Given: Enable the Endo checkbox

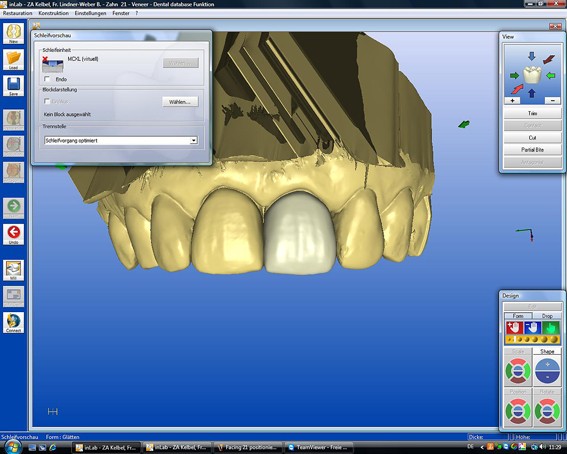Looking at the screenshot, I should pos(47,79).
